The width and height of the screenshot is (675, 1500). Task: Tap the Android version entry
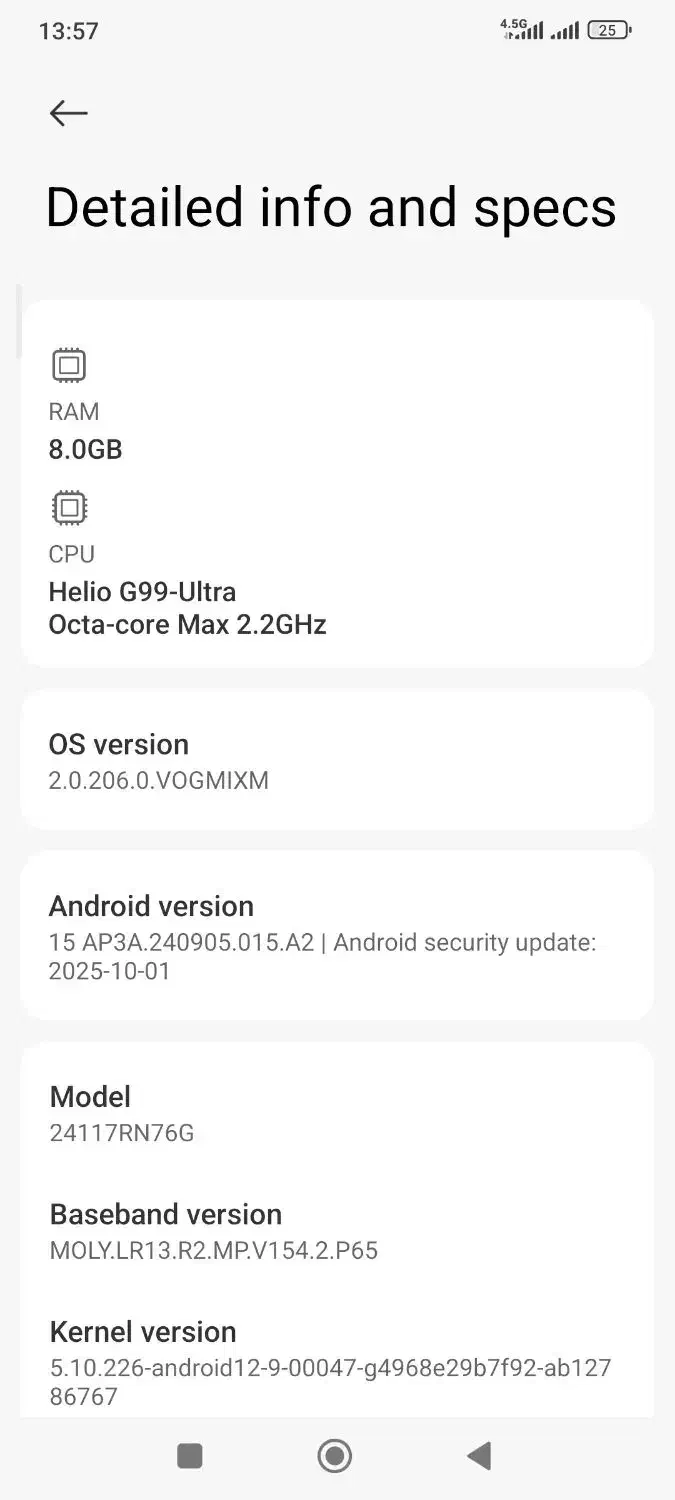coord(337,936)
